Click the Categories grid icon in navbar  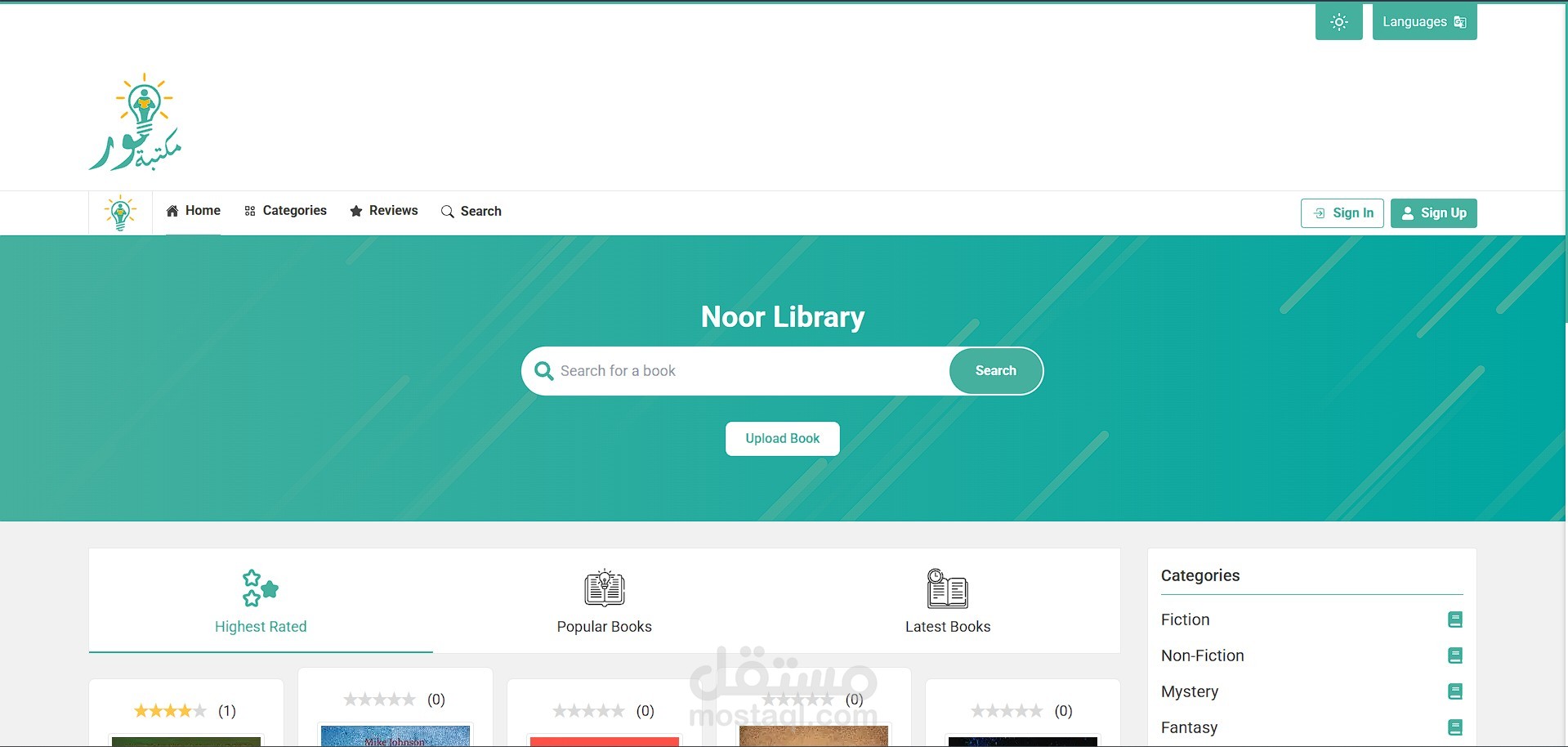(x=250, y=210)
